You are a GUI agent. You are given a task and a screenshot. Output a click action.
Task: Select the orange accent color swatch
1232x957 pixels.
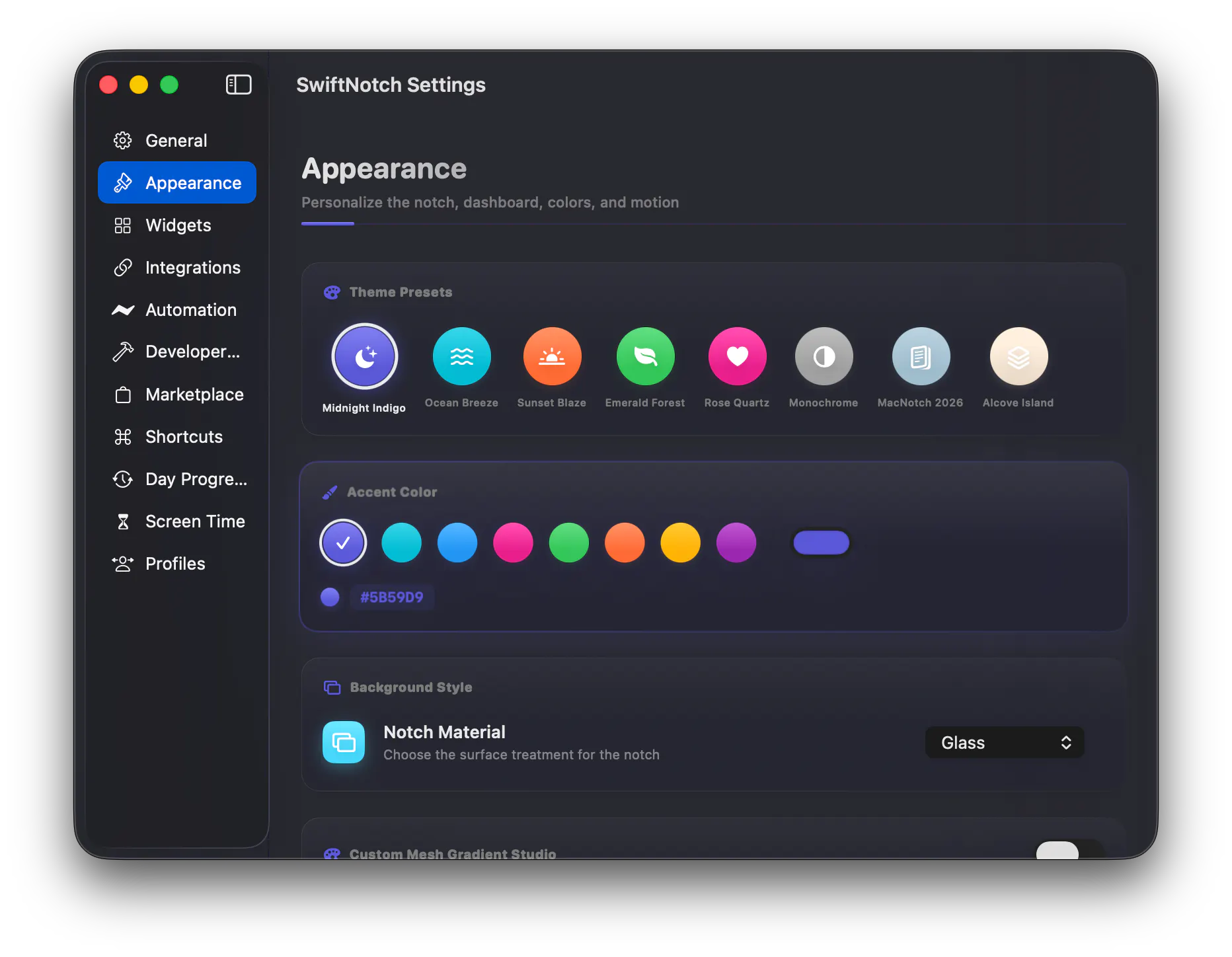tap(625, 543)
